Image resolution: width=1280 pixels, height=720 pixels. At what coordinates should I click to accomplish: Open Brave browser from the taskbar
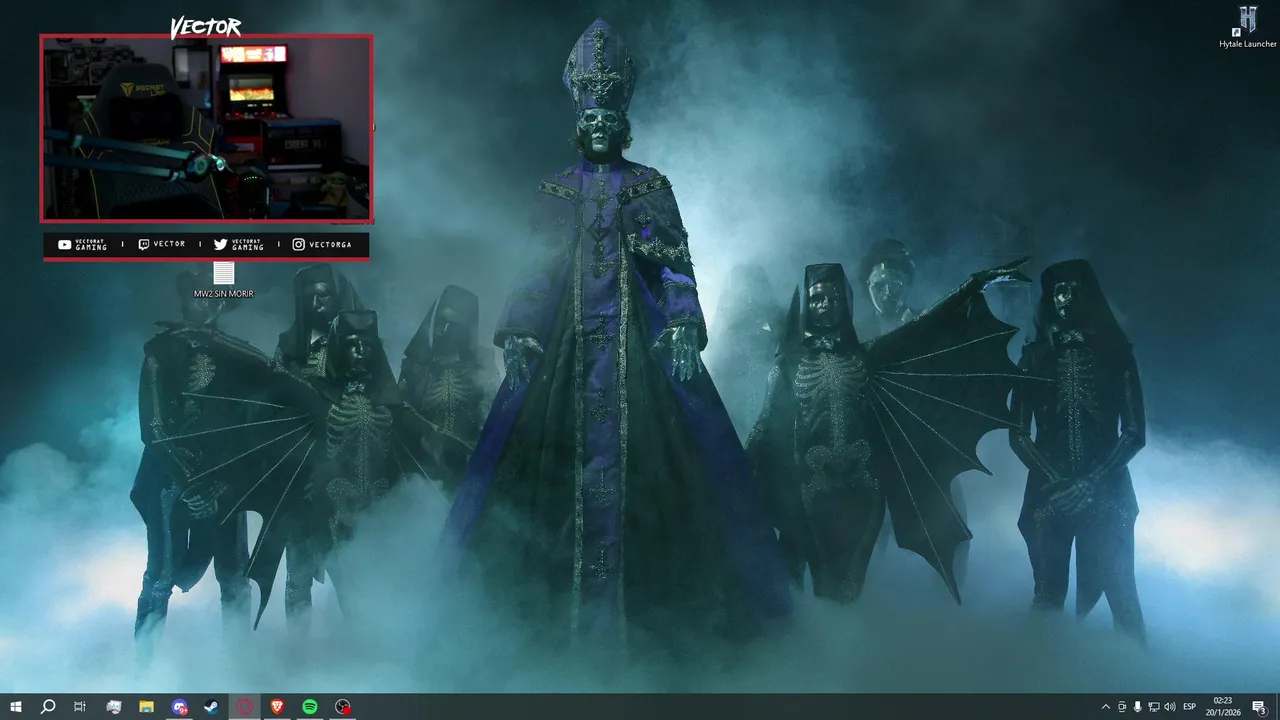(x=278, y=707)
